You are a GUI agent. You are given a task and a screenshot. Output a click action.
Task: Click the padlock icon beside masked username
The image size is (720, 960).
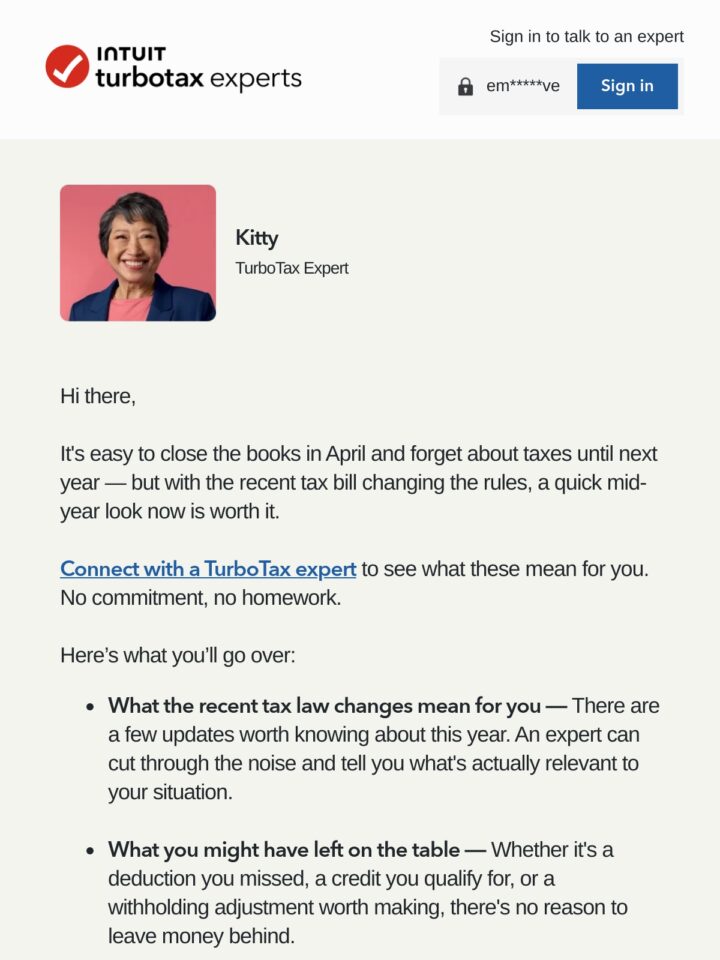465,86
